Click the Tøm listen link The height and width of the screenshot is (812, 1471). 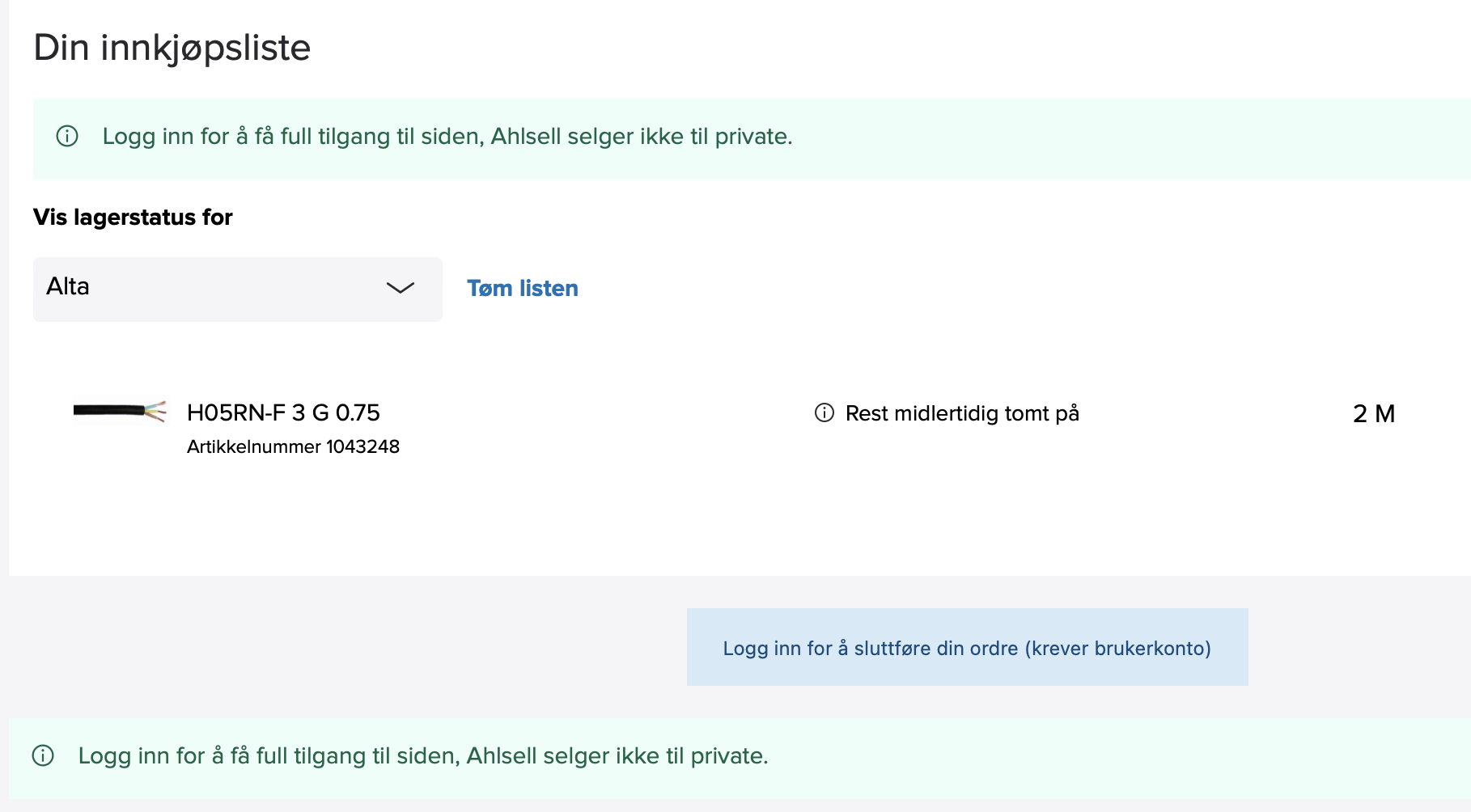coord(522,288)
